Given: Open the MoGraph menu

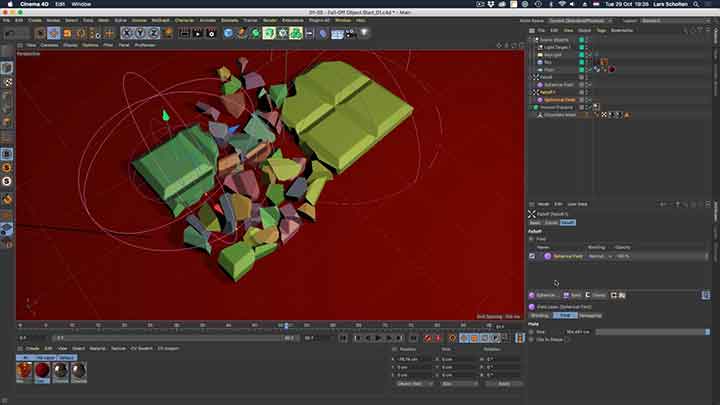Looking at the screenshot, I should click(160, 20).
